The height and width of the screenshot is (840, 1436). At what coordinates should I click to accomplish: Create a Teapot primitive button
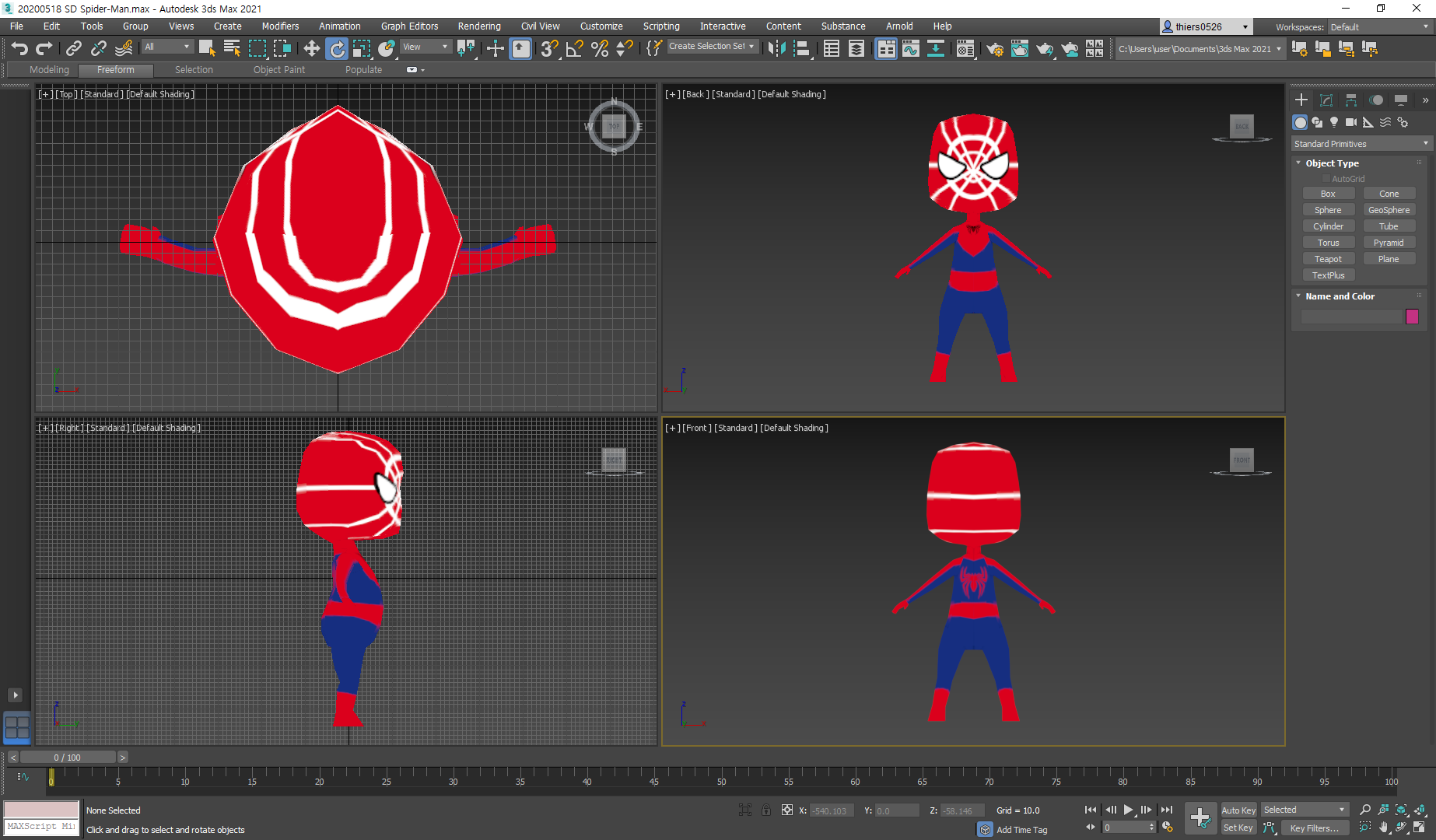click(1328, 259)
